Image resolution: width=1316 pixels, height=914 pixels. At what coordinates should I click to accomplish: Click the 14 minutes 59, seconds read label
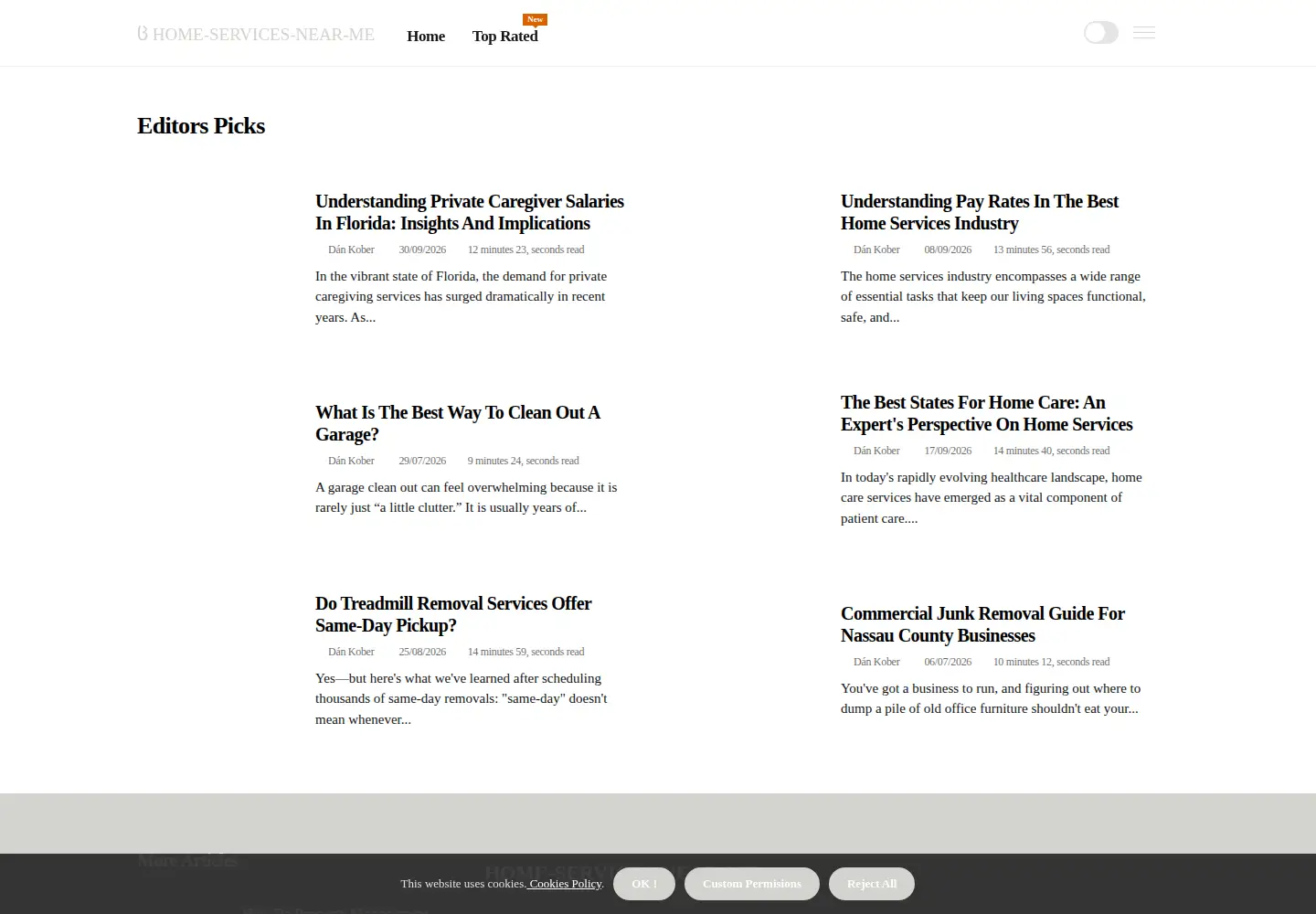(x=525, y=652)
